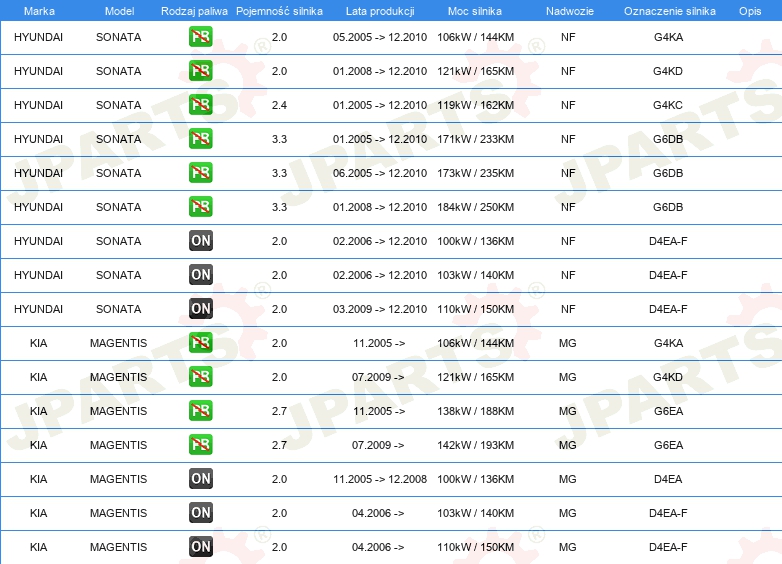Click the G4KD engine code in Magentis row

(667, 377)
